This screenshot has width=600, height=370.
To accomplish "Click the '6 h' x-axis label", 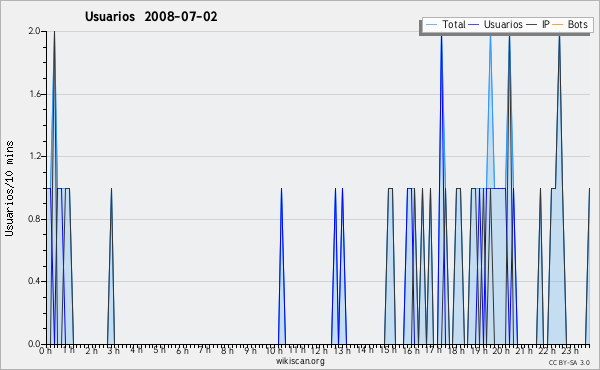I will [x=182, y=350].
